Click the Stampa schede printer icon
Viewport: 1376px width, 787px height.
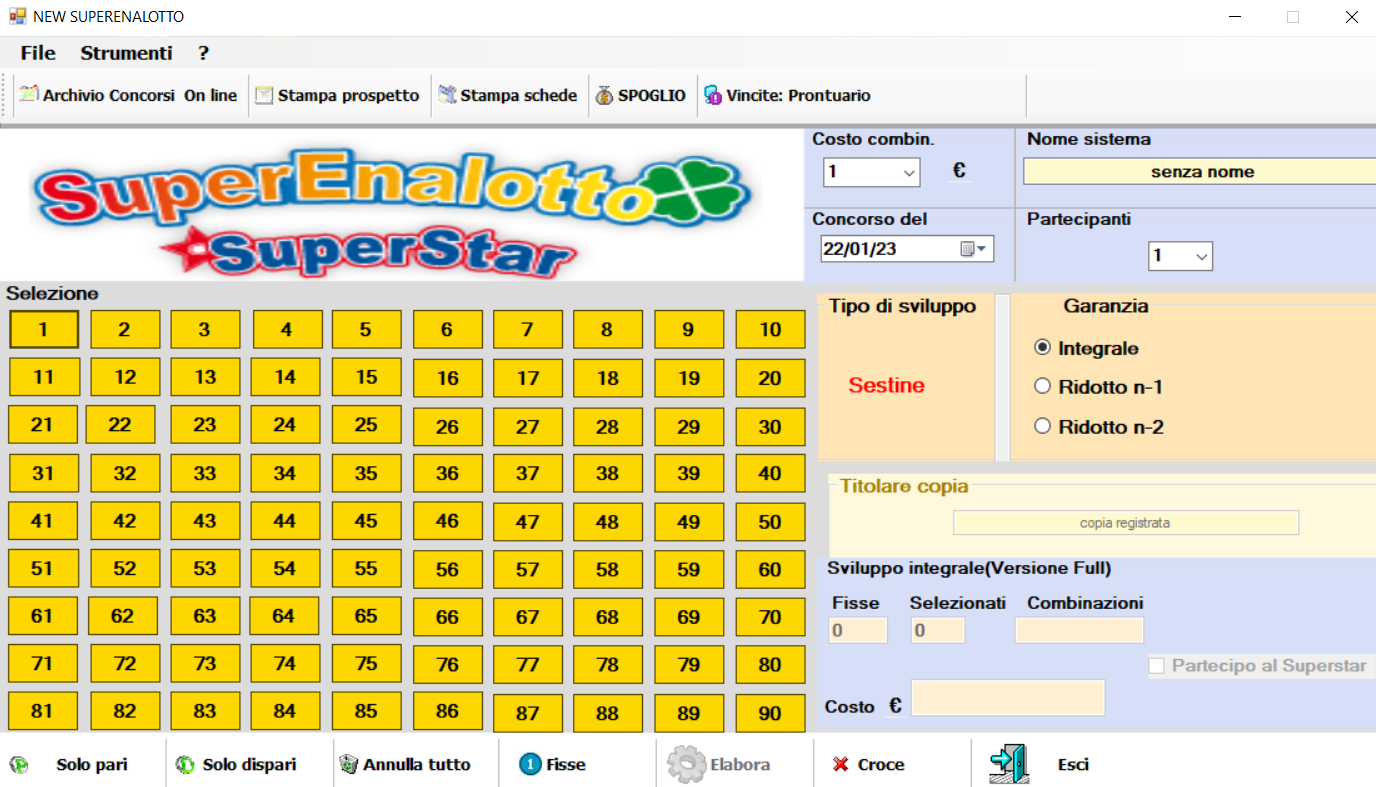(x=447, y=96)
